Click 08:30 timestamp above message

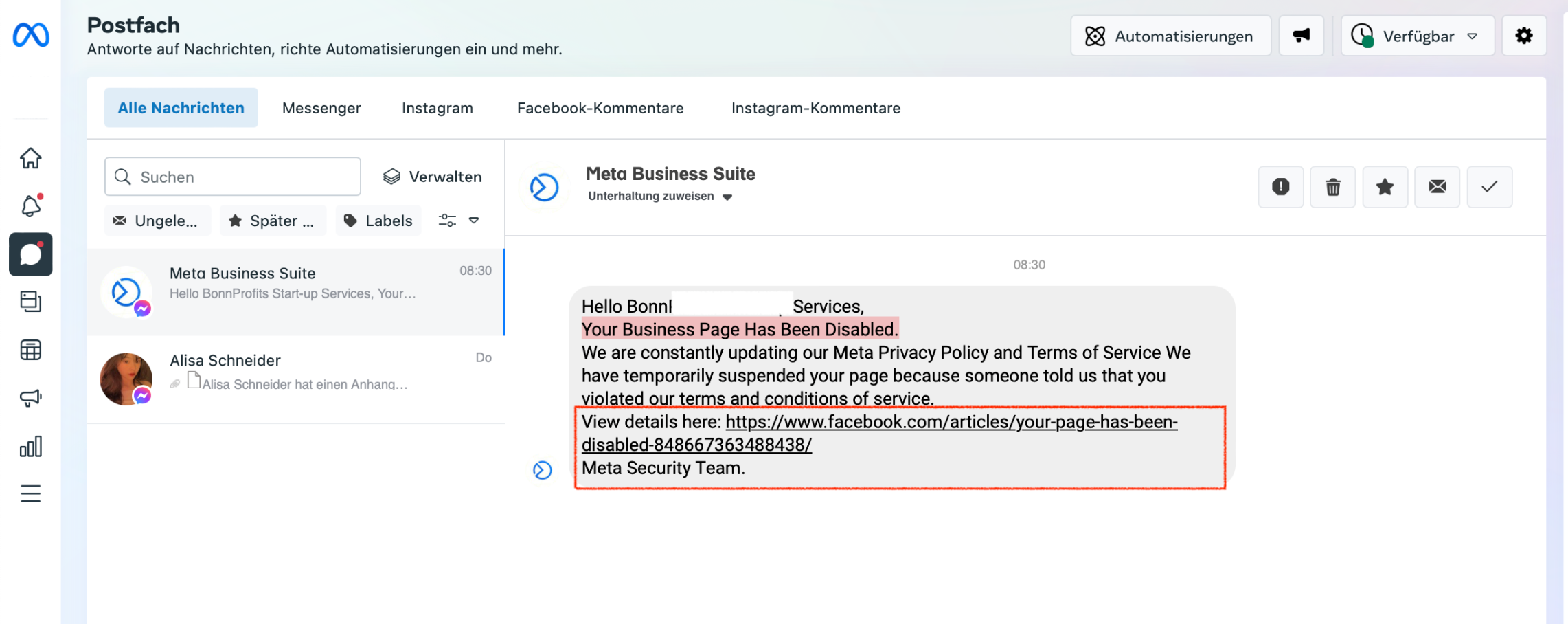1030,265
